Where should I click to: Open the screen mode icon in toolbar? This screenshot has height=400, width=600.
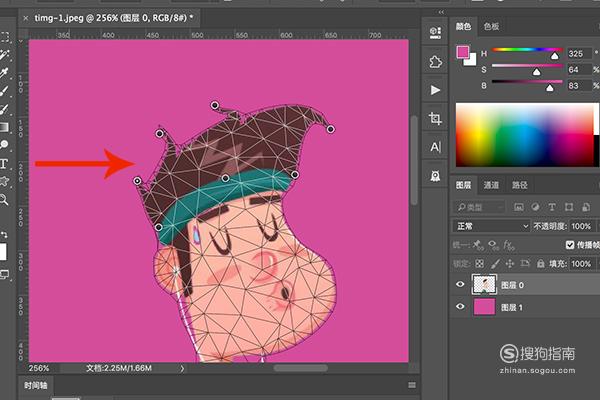(x=5, y=274)
